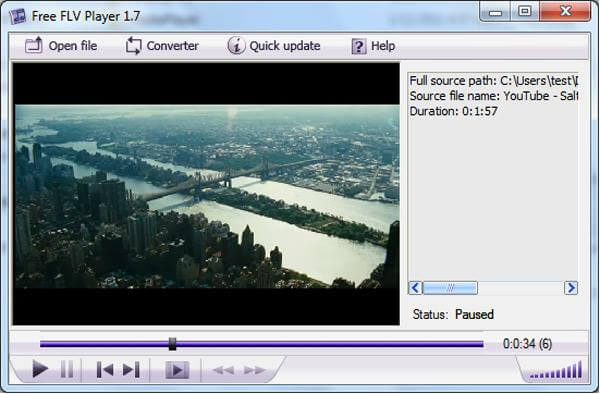Click the 'Source file name' text line
This screenshot has width=600, height=394.
pos(494,96)
